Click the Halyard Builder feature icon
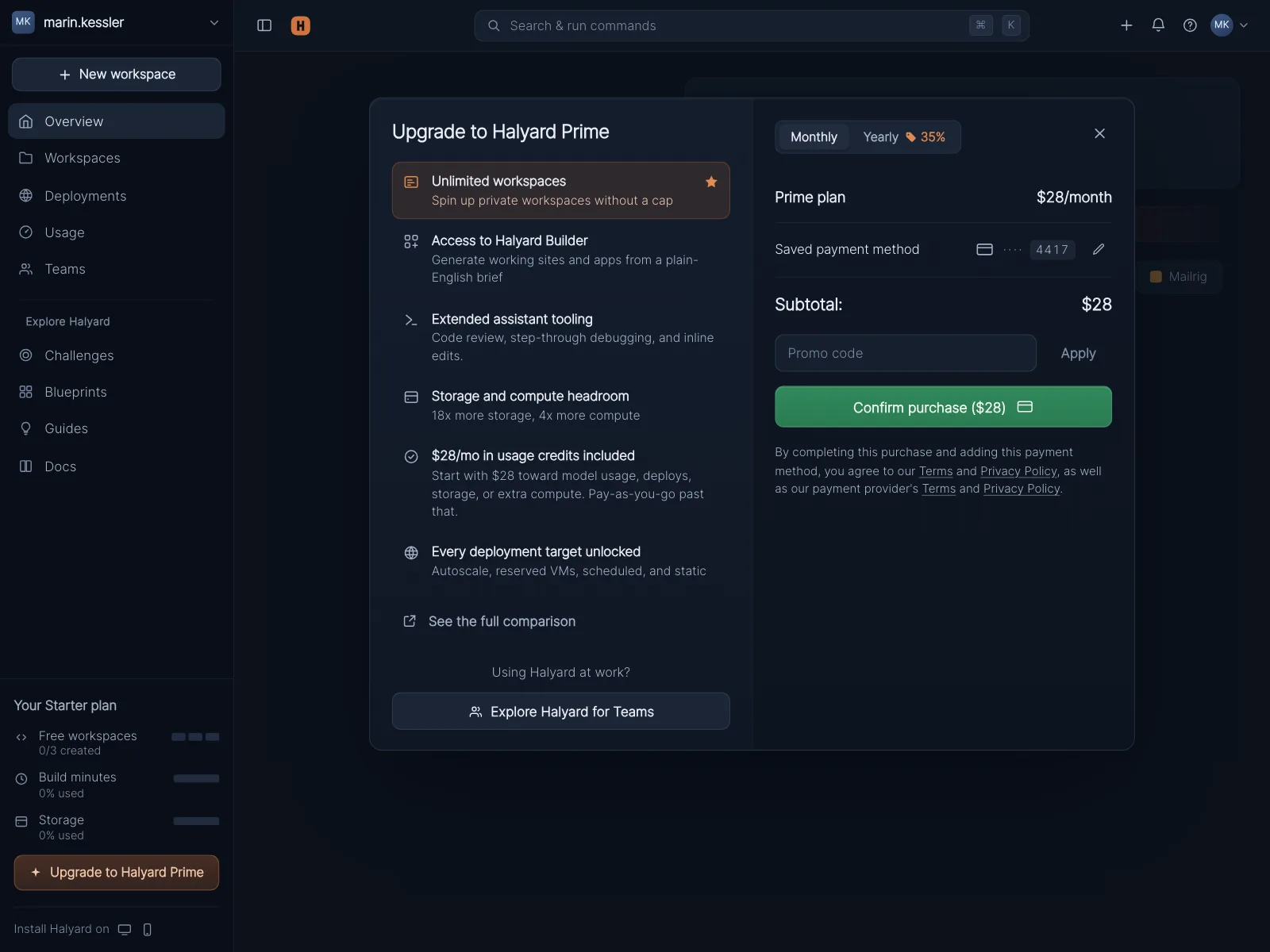The image size is (1270, 952). pyautogui.click(x=411, y=241)
